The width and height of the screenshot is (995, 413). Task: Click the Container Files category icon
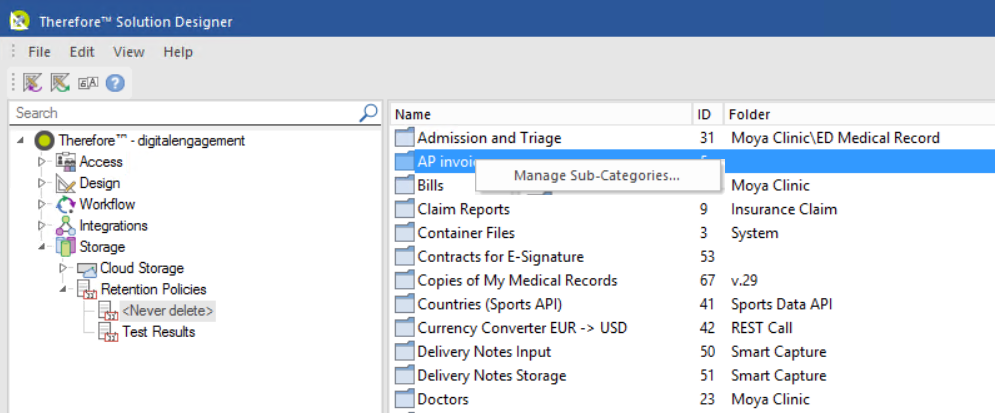click(404, 233)
